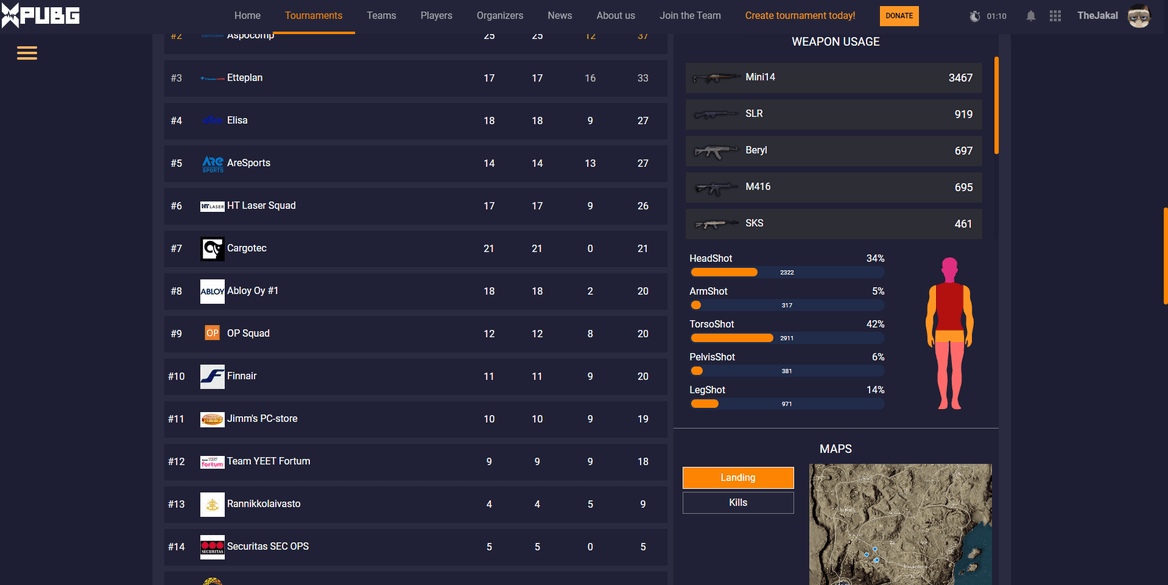Open the Teams page
This screenshot has width=1168, height=585.
(x=381, y=16)
